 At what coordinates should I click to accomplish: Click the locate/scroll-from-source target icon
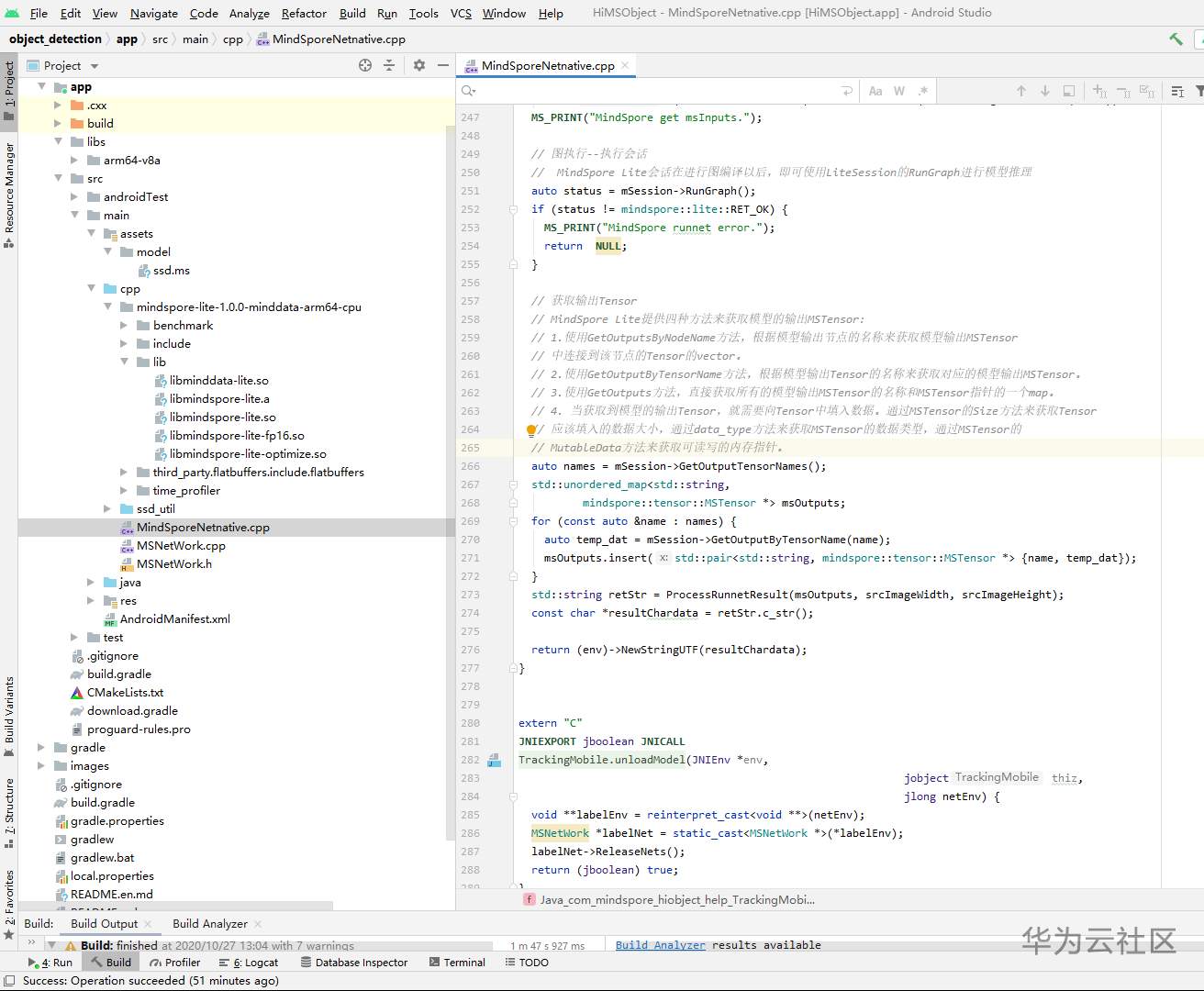click(x=365, y=65)
